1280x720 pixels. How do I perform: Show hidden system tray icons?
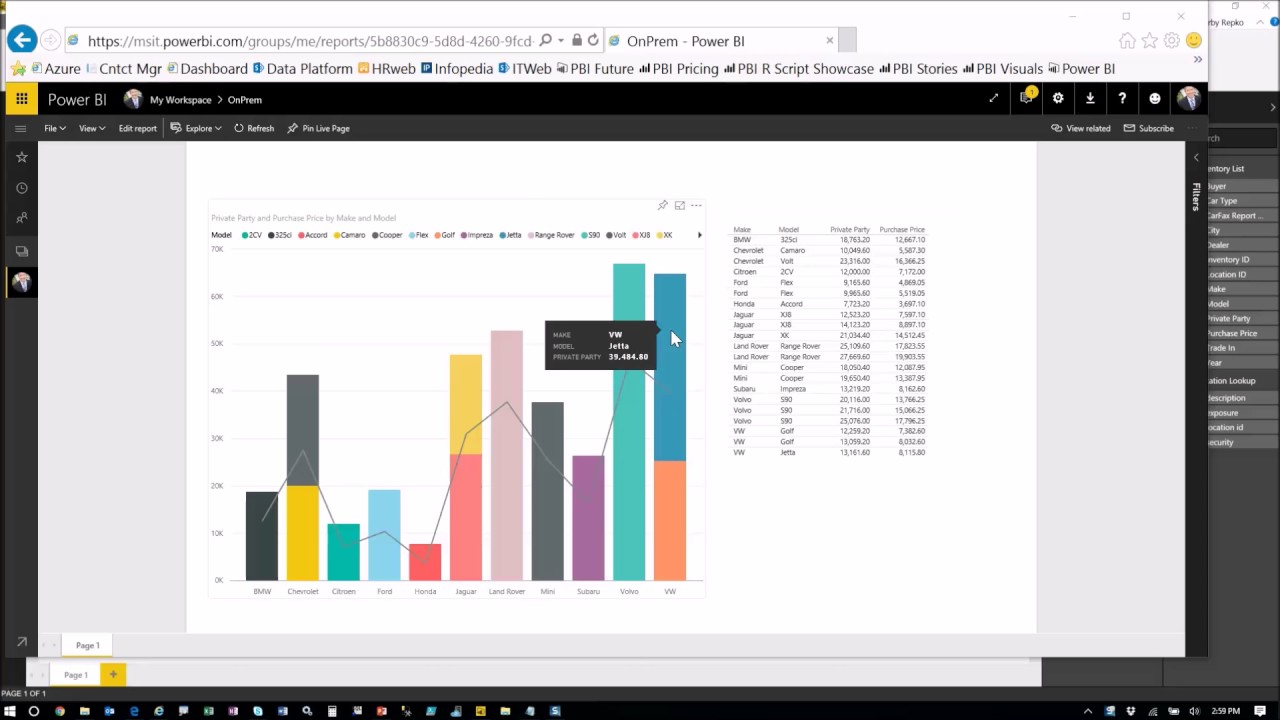(1088, 711)
